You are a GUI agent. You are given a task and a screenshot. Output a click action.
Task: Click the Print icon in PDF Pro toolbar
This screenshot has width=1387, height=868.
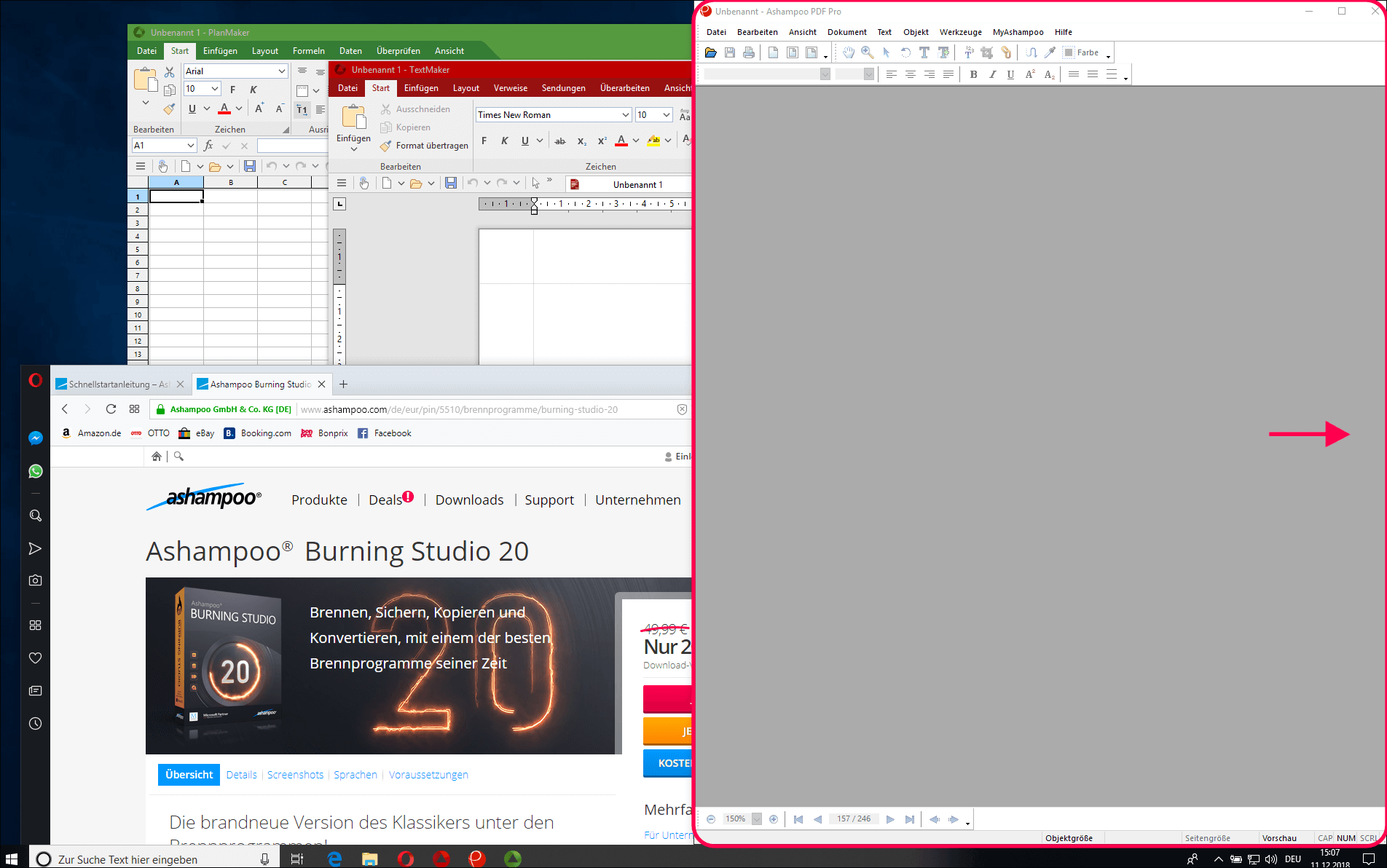click(x=749, y=52)
